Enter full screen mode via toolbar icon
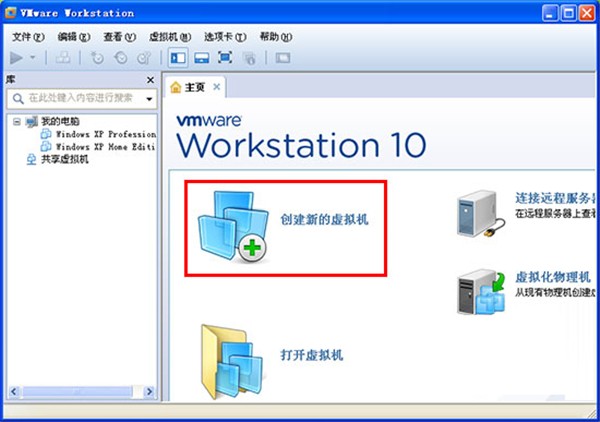Screen dimensions: 600x422 point(225,58)
